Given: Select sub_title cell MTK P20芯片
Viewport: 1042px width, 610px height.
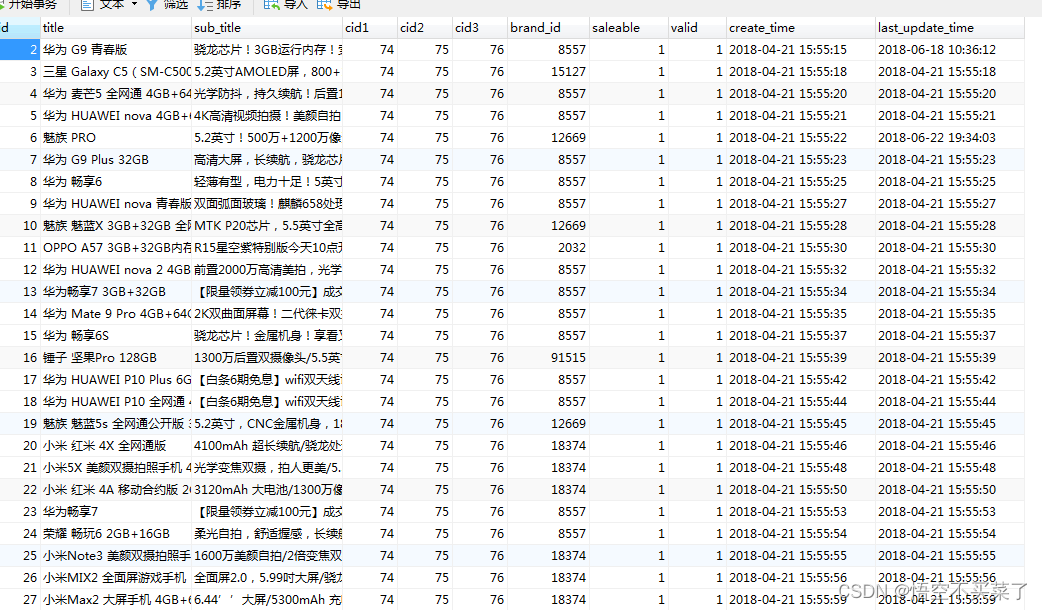Looking at the screenshot, I should (267, 226).
